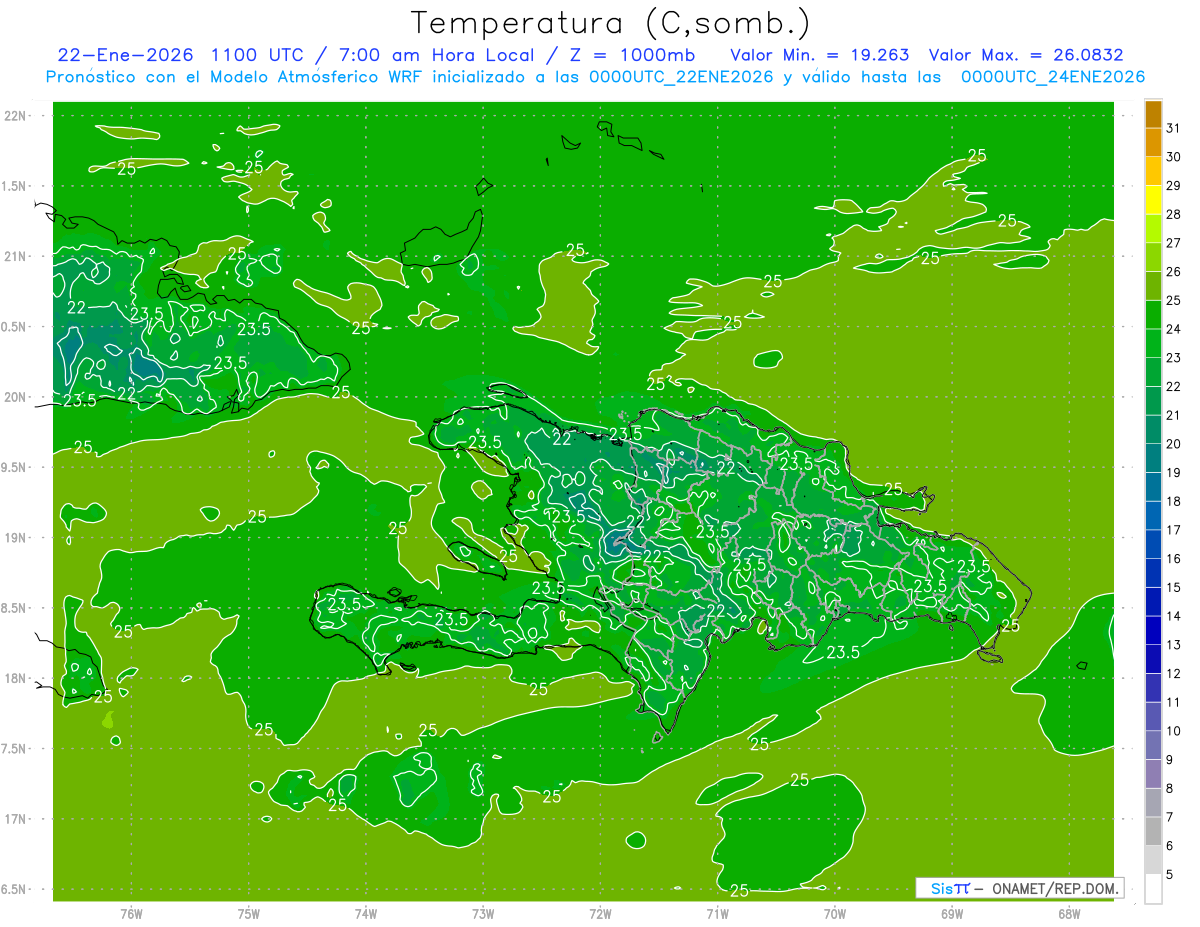The height and width of the screenshot is (927, 1200).
Task: Click the 22N latitude axis label
Action: tap(15, 116)
